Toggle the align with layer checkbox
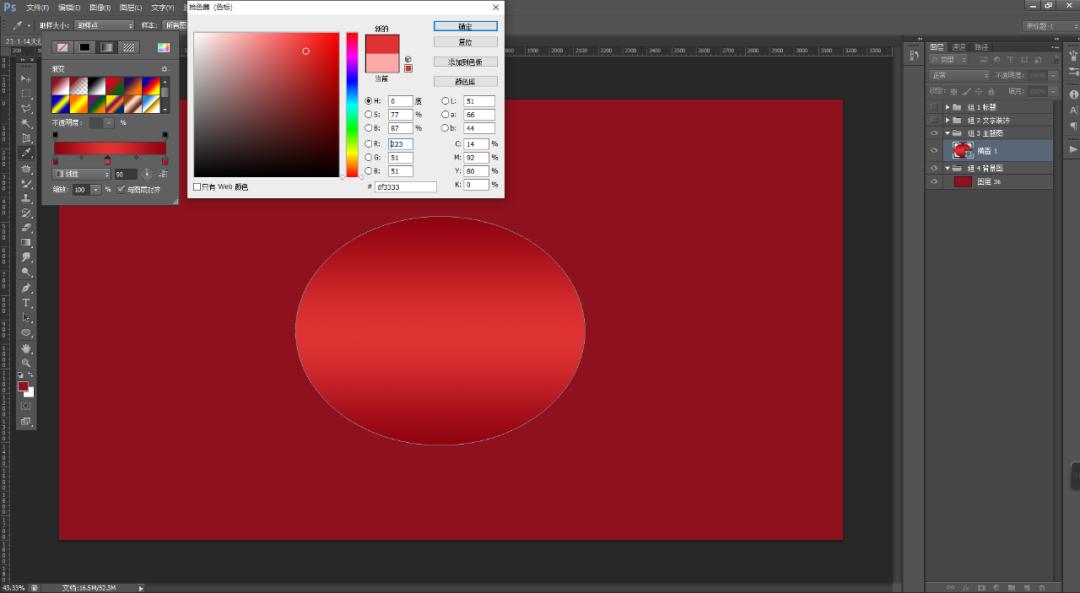1080x593 pixels. 121,189
